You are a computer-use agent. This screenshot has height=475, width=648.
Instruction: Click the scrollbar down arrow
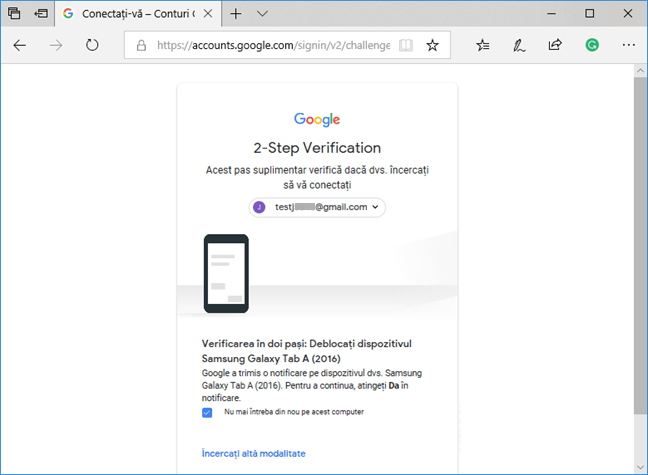[x=640, y=468]
